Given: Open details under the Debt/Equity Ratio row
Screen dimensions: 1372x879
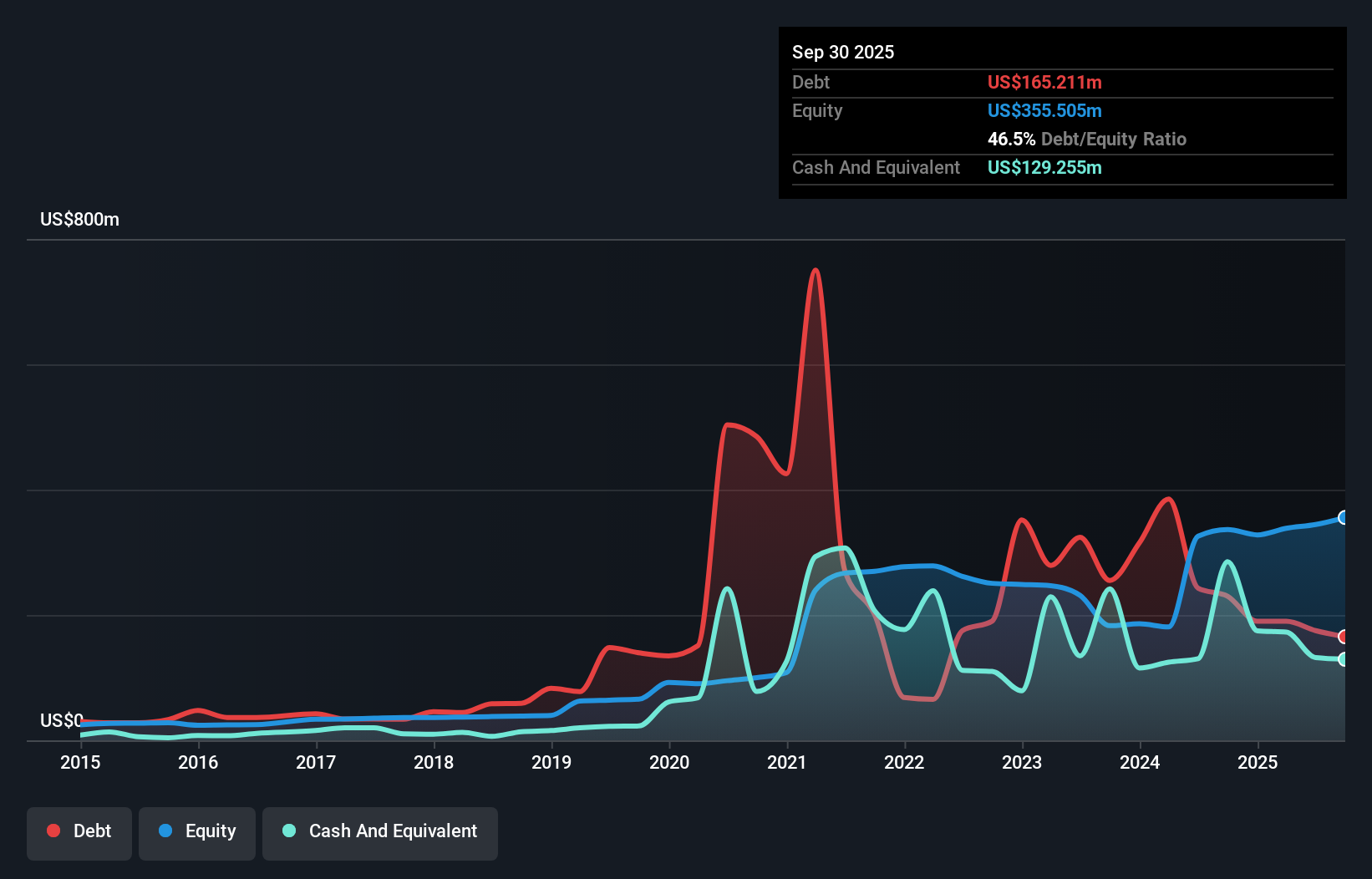Looking at the screenshot, I should [x=1087, y=139].
